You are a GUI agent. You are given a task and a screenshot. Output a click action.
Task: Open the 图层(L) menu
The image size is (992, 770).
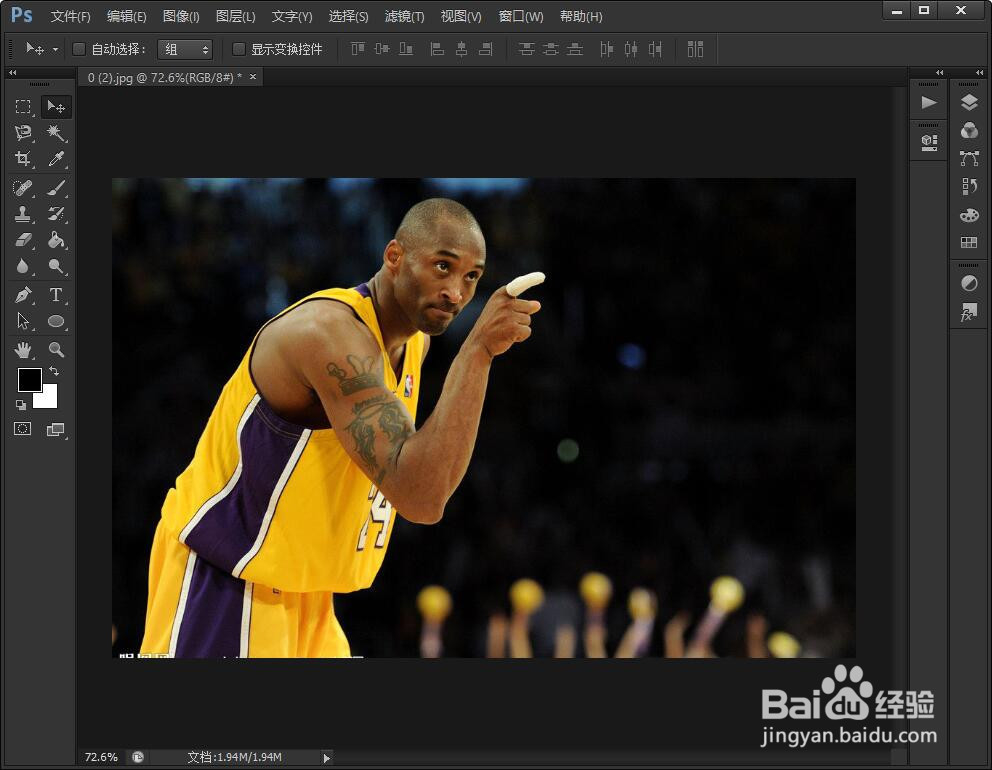pos(235,16)
